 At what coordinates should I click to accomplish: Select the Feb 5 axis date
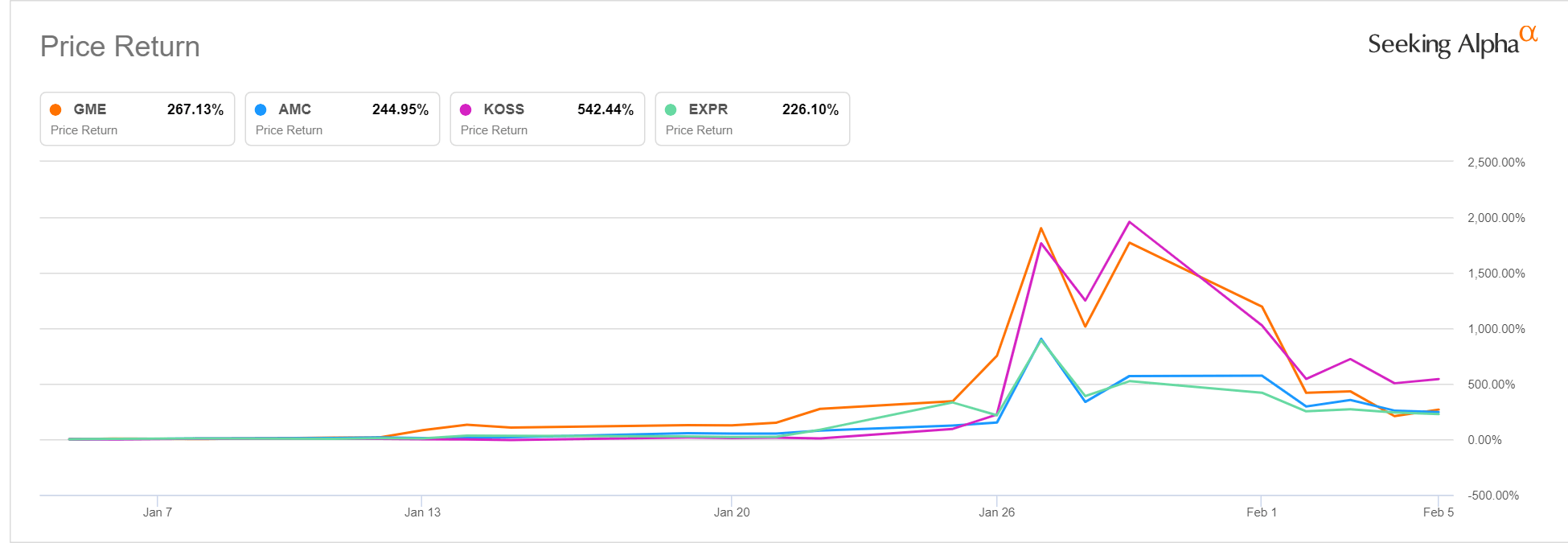click(1438, 512)
